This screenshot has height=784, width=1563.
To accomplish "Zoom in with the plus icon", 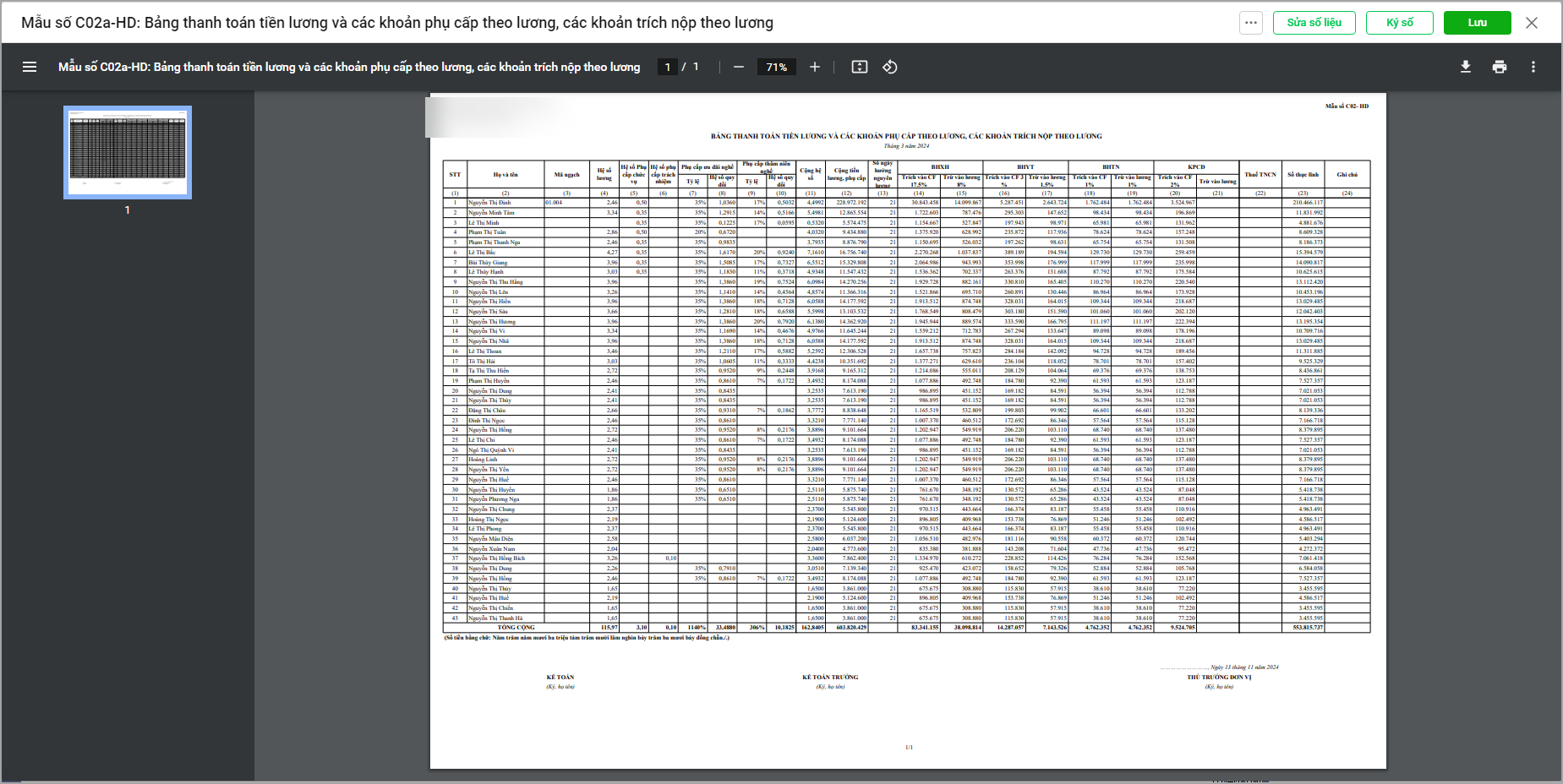I will (x=815, y=67).
